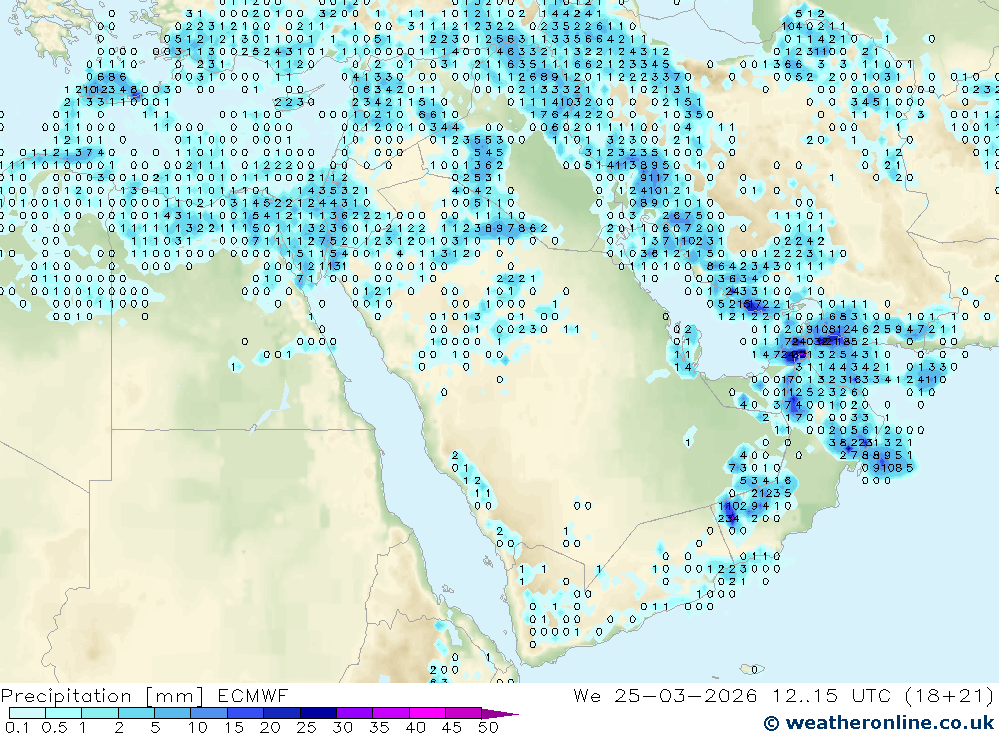Viewport: 1000px width, 733px height.
Task: Click the '[mm]' unit label
Action: pos(175,696)
